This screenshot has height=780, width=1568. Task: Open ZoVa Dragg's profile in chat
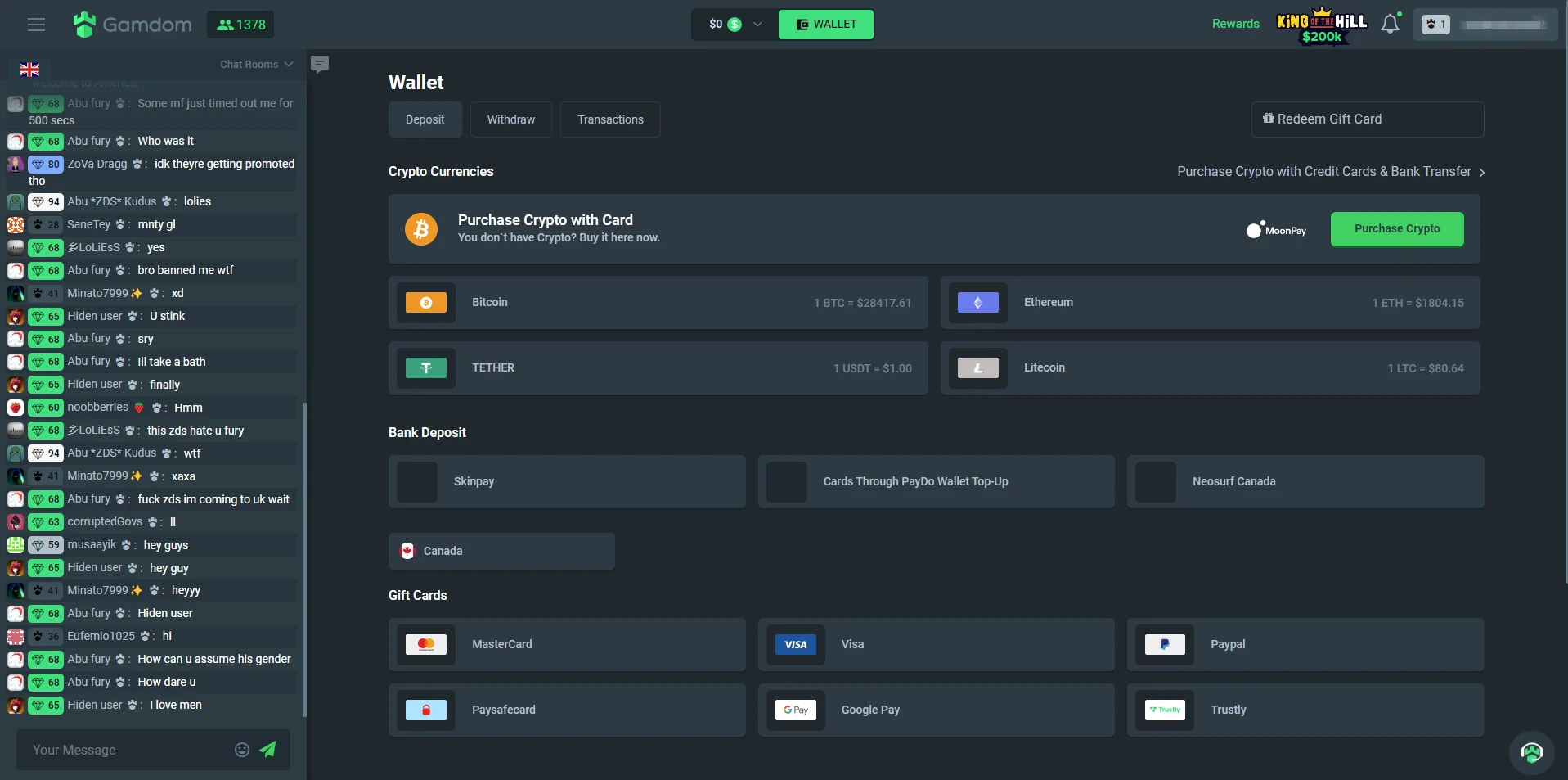pos(97,164)
